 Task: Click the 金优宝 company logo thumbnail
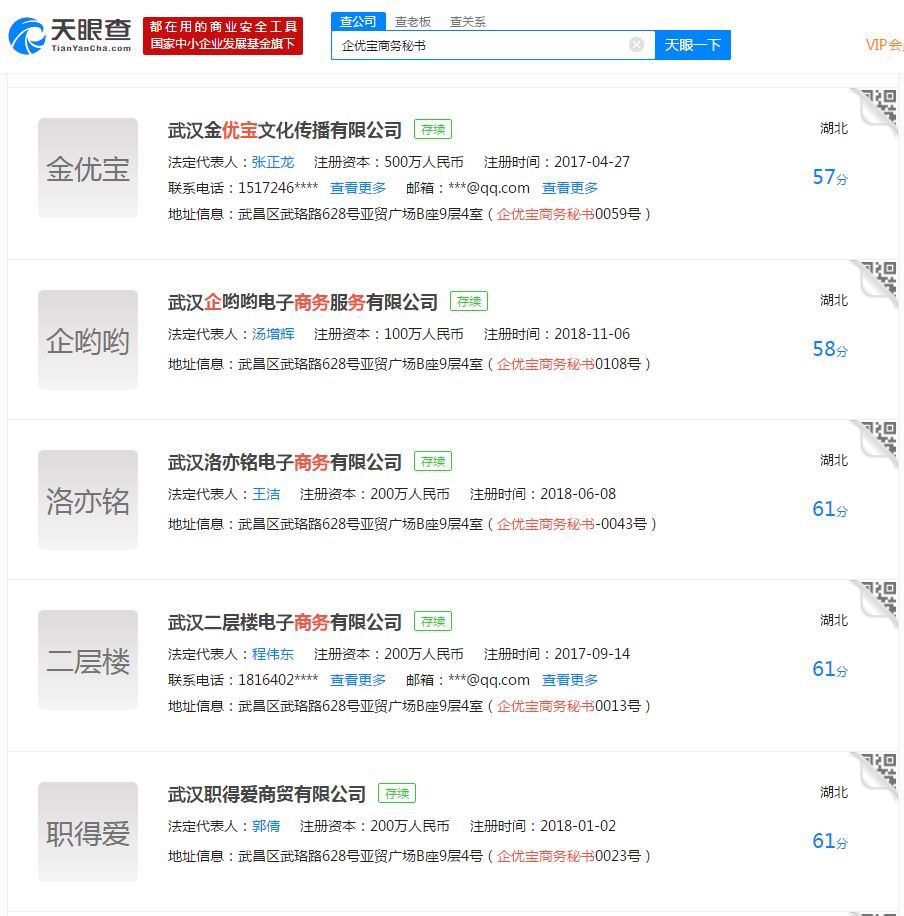point(88,168)
